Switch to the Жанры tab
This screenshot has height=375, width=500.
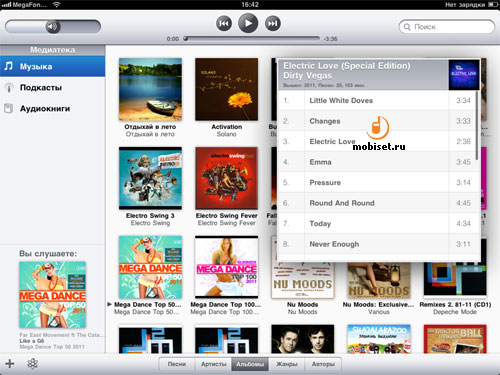(x=287, y=364)
